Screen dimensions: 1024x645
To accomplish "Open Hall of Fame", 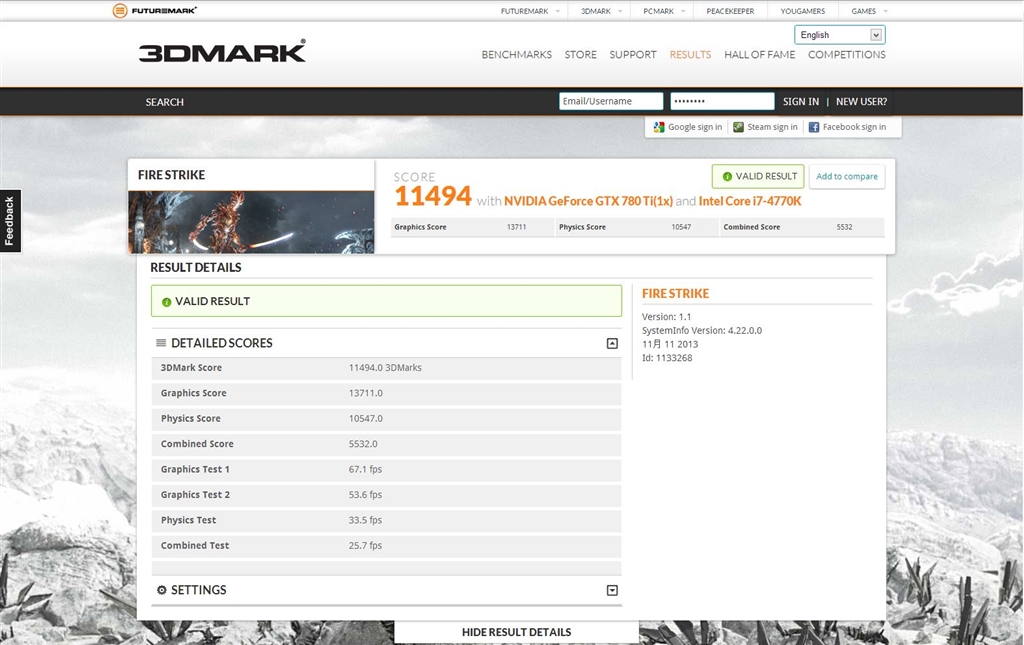I will (760, 55).
